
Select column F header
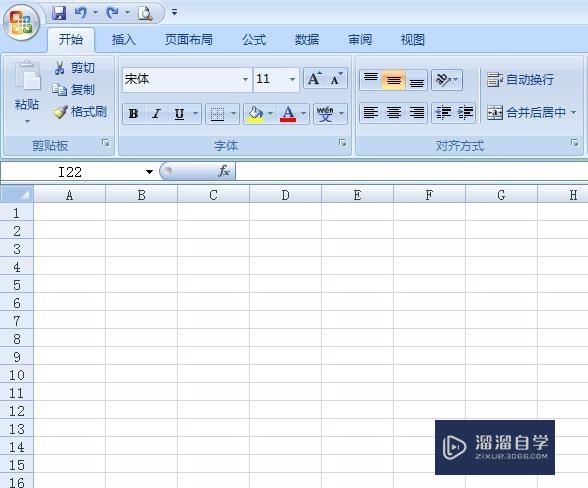click(x=429, y=195)
